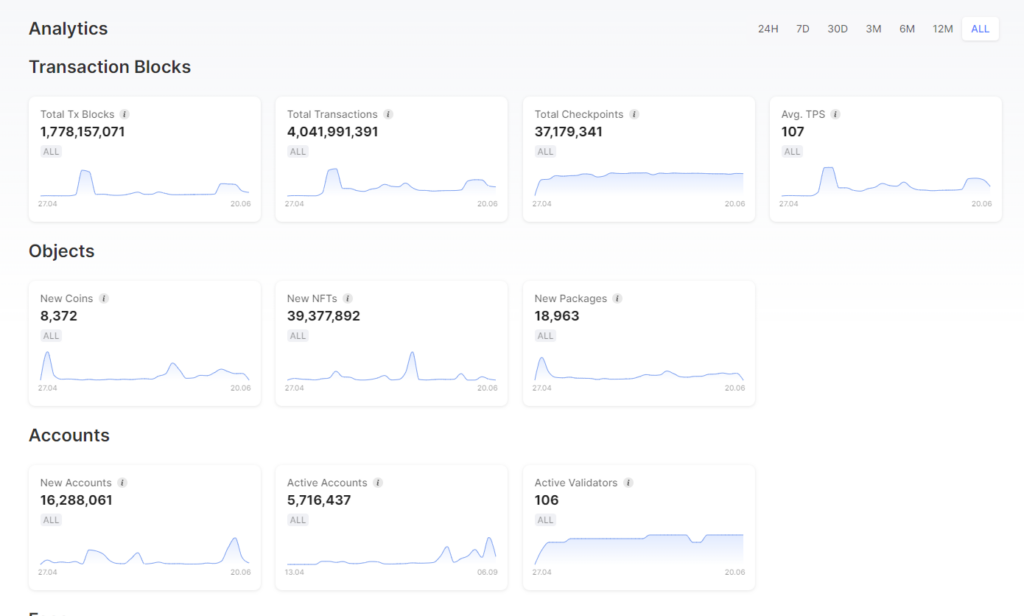
Task: Open the Active Validators chart card
Action: (x=639, y=526)
